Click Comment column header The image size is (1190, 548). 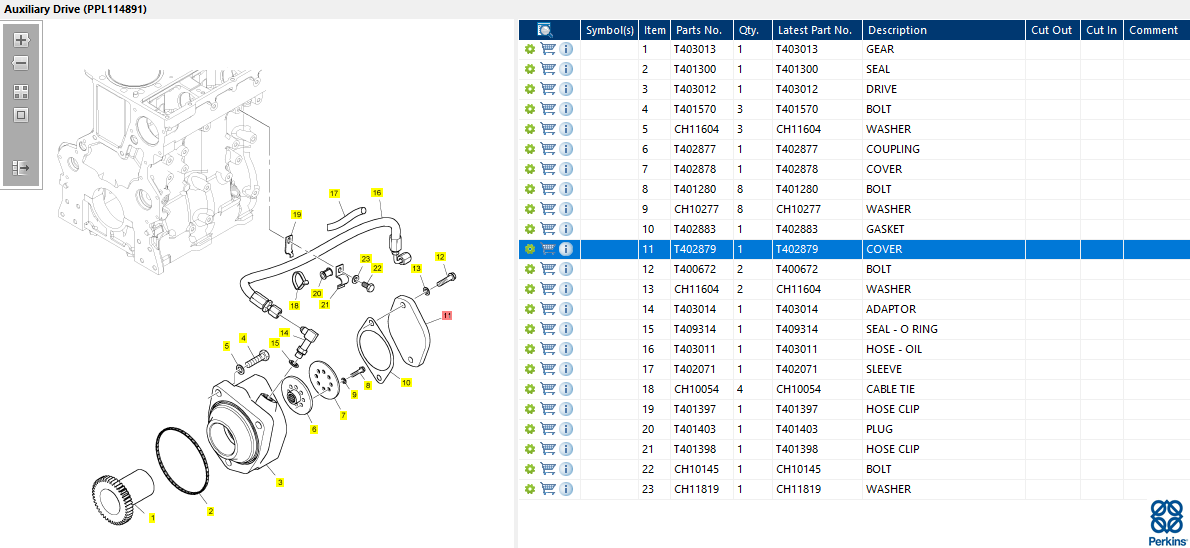pyautogui.click(x=1156, y=30)
